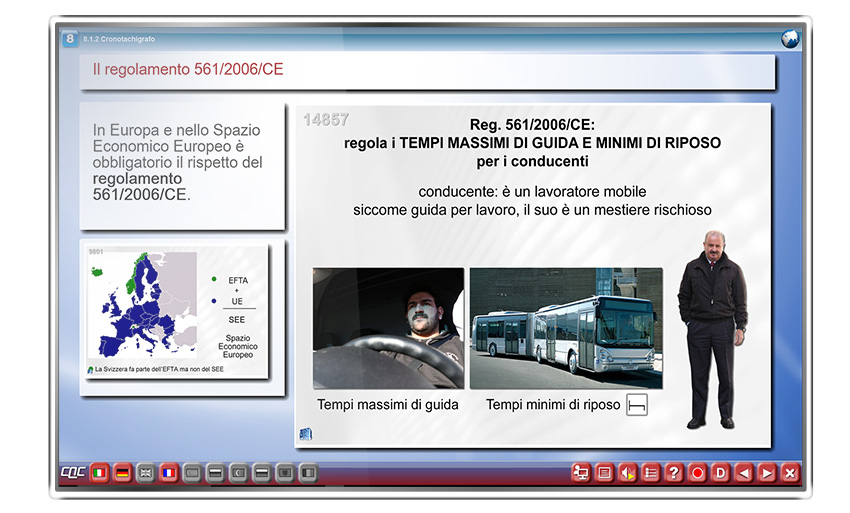Click the 'Reg. 561/2006/CE:' slide title

[x=532, y=125]
